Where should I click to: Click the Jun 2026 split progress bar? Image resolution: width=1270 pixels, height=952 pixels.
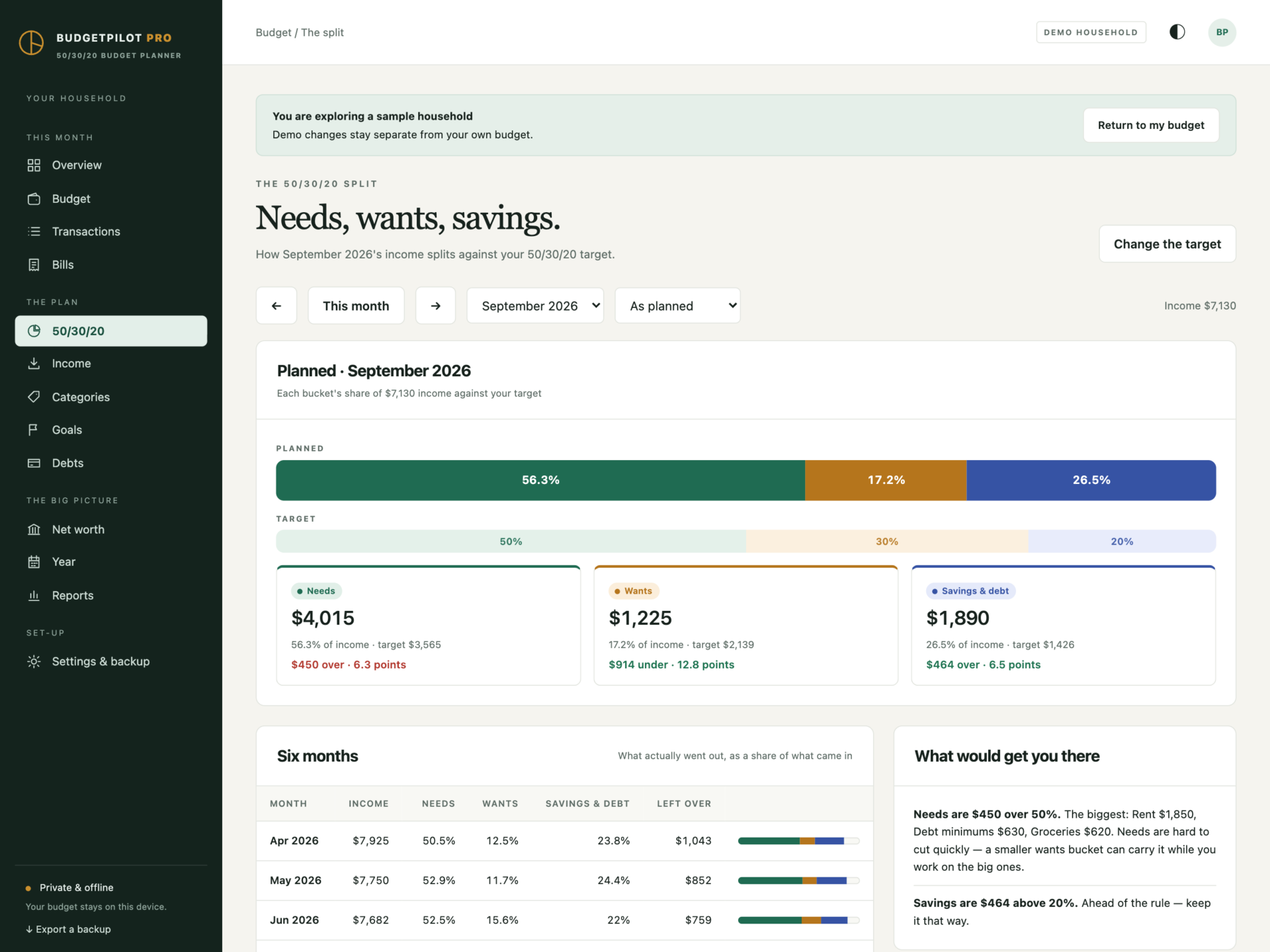tap(798, 920)
